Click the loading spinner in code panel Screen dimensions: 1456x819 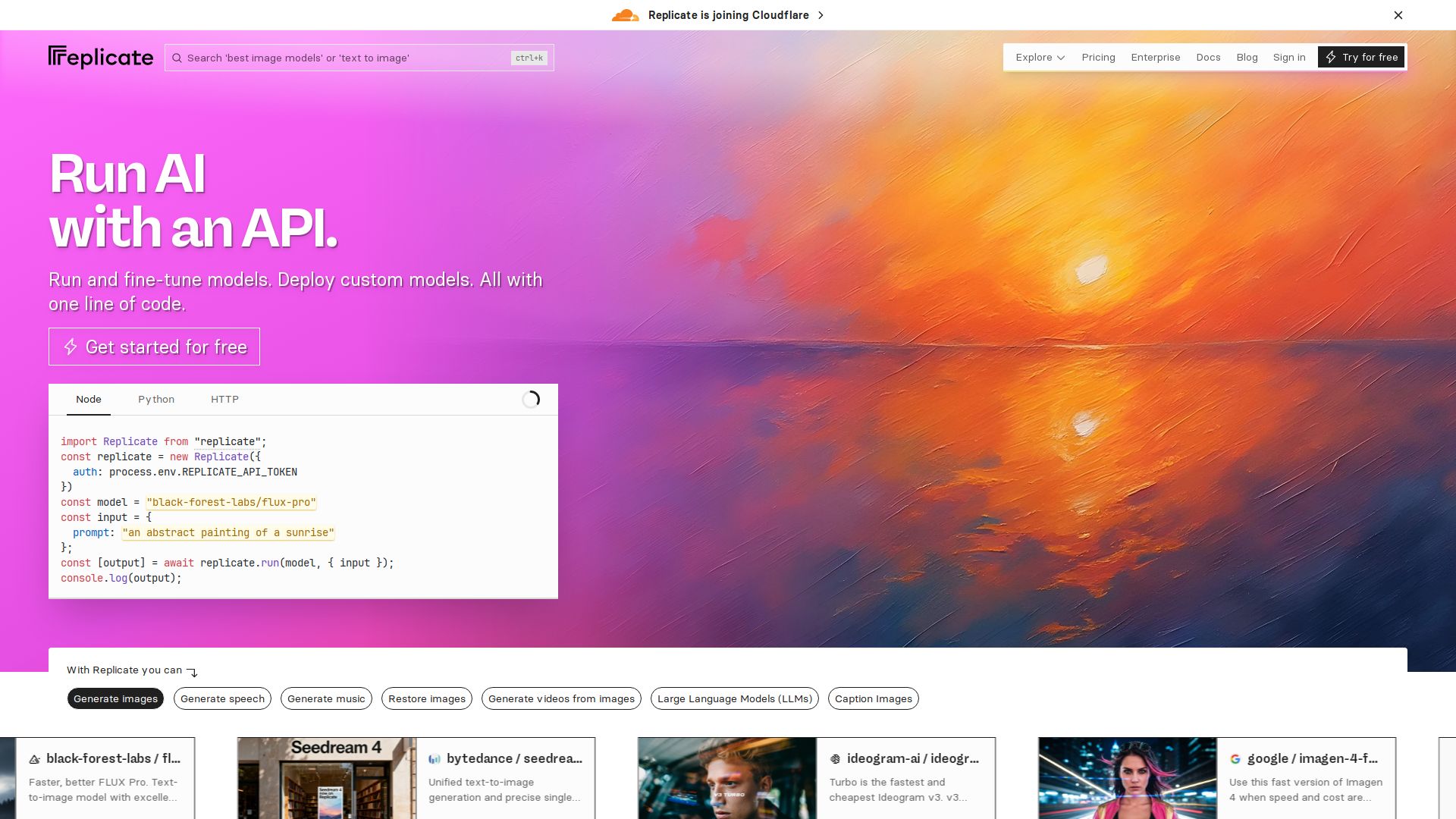531,400
